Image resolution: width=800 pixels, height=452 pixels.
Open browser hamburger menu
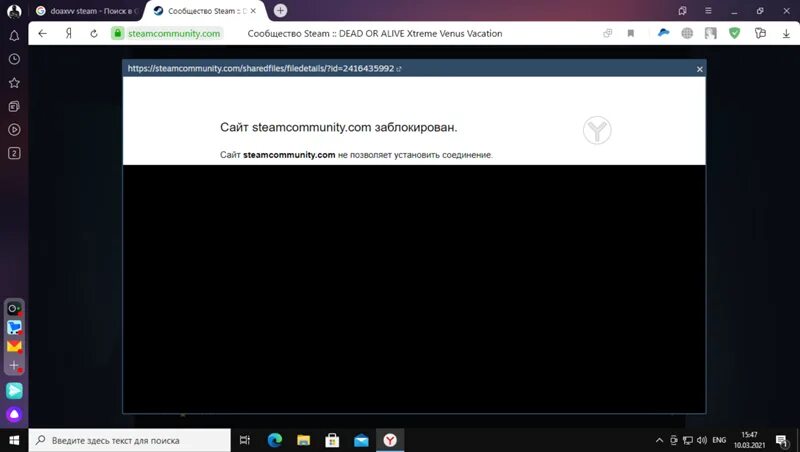pos(708,11)
